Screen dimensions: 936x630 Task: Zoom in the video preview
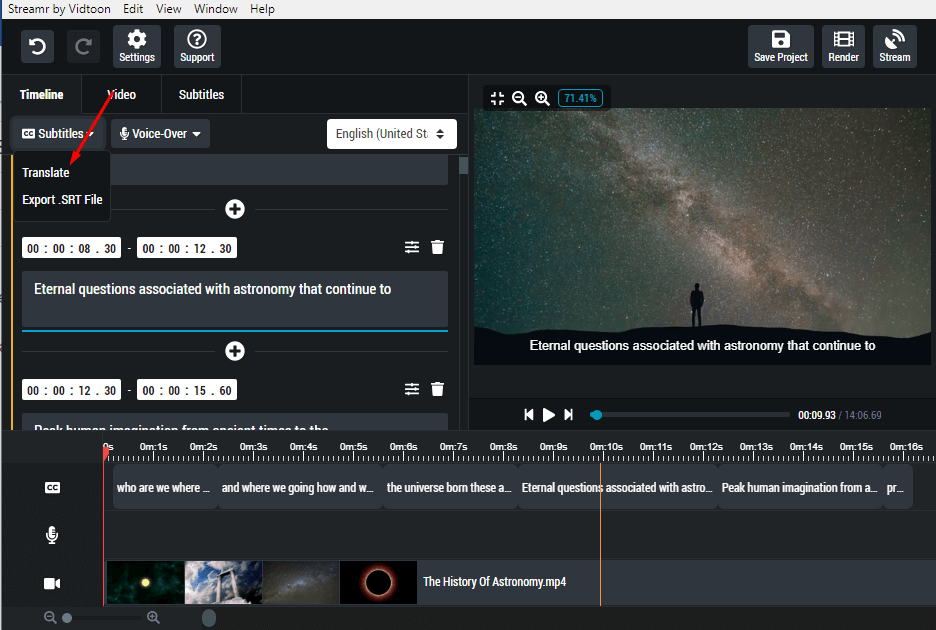542,98
